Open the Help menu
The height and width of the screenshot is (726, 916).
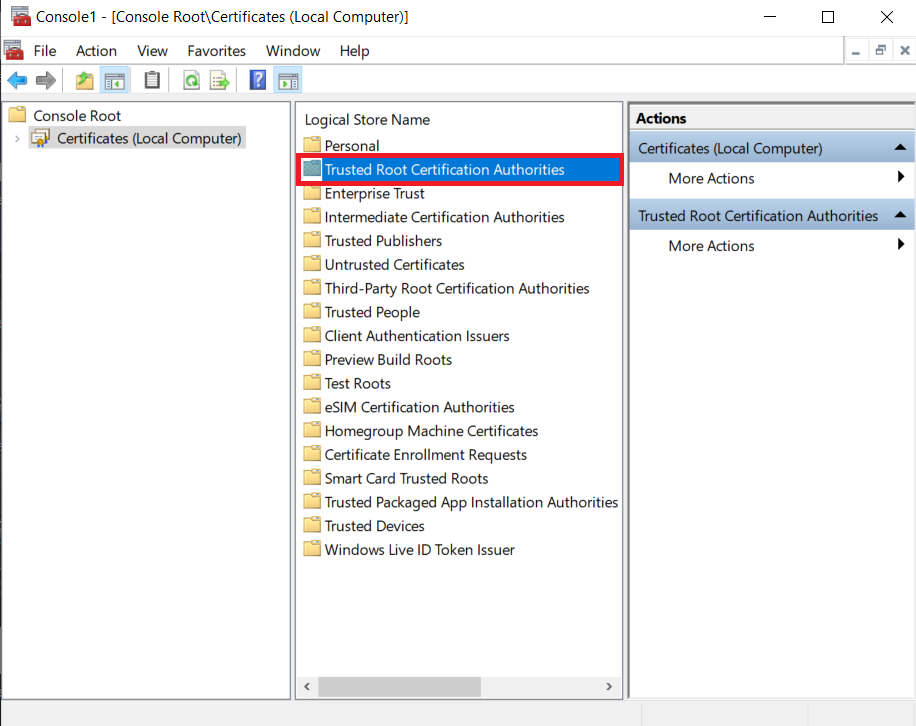[x=355, y=51]
